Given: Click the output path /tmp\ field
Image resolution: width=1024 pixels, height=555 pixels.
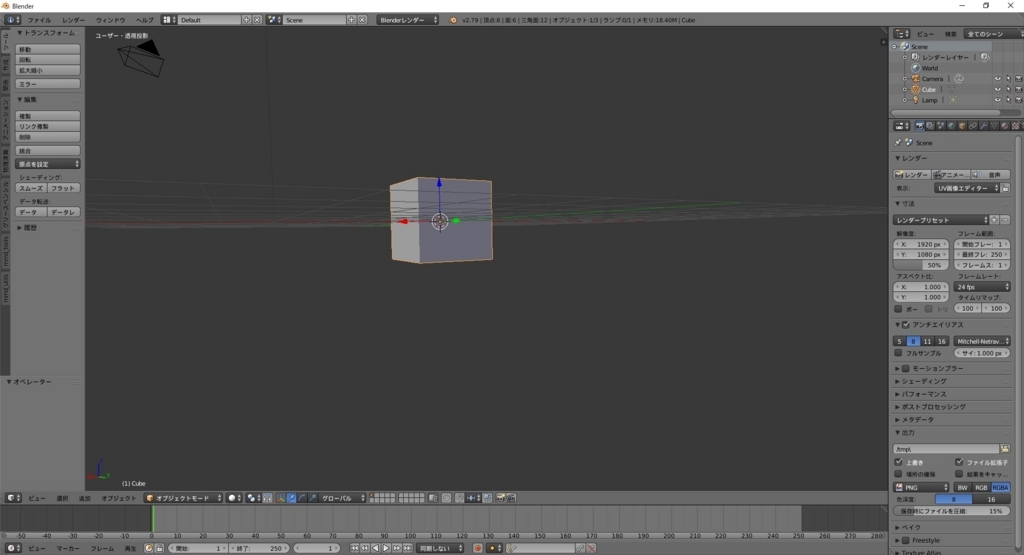Looking at the screenshot, I should click(946, 449).
